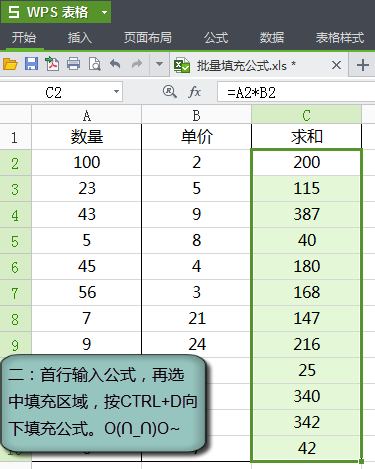Image resolution: width=375 pixels, height=469 pixels.
Task: Open Print Preview icon
Action: pyautogui.click(x=95, y=64)
